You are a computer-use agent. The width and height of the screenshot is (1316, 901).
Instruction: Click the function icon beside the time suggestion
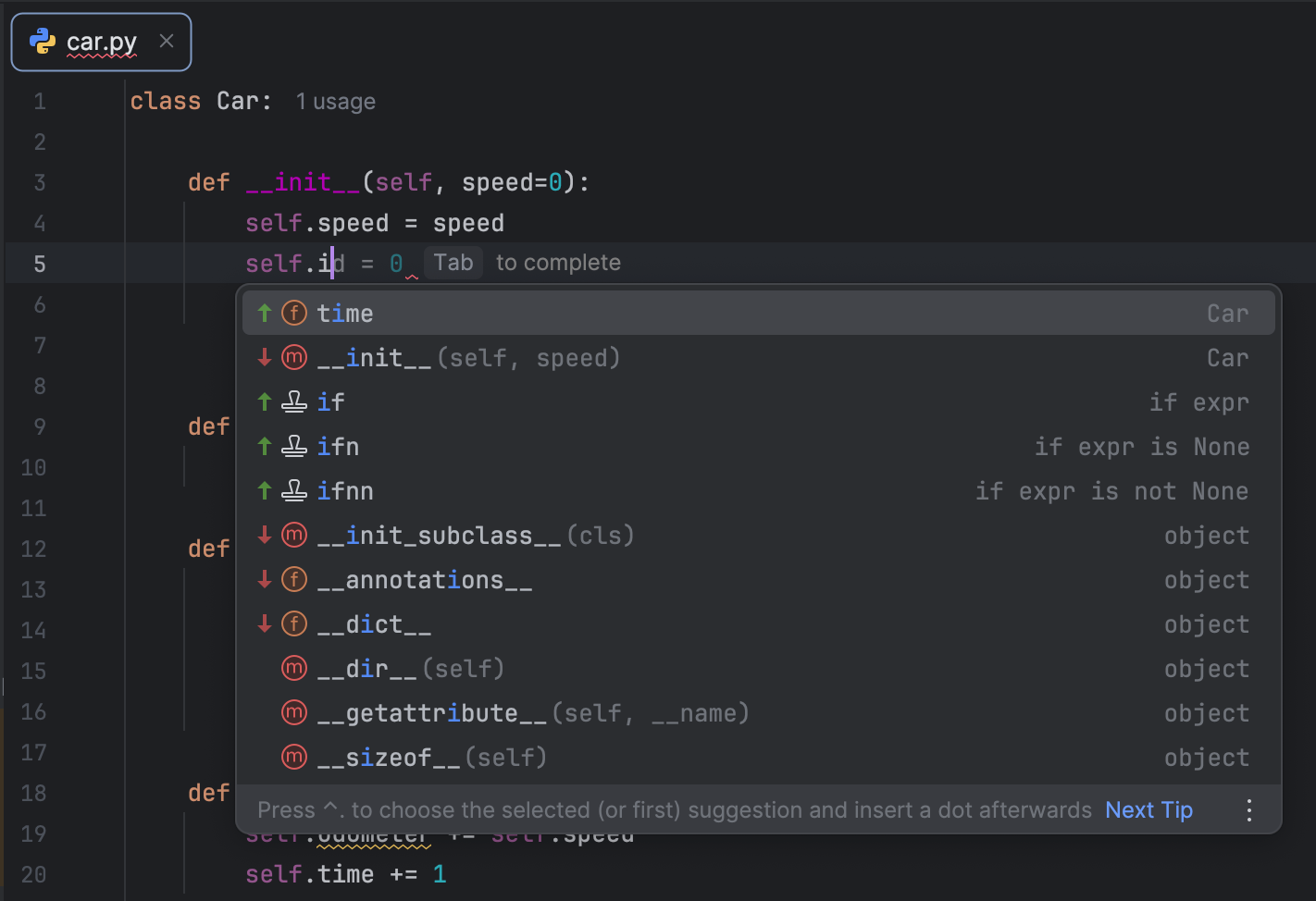(293, 313)
